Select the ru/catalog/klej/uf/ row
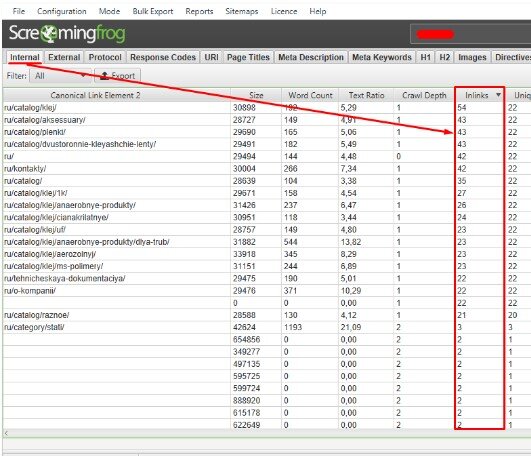Viewport: 531px width, 456px height. [267, 230]
